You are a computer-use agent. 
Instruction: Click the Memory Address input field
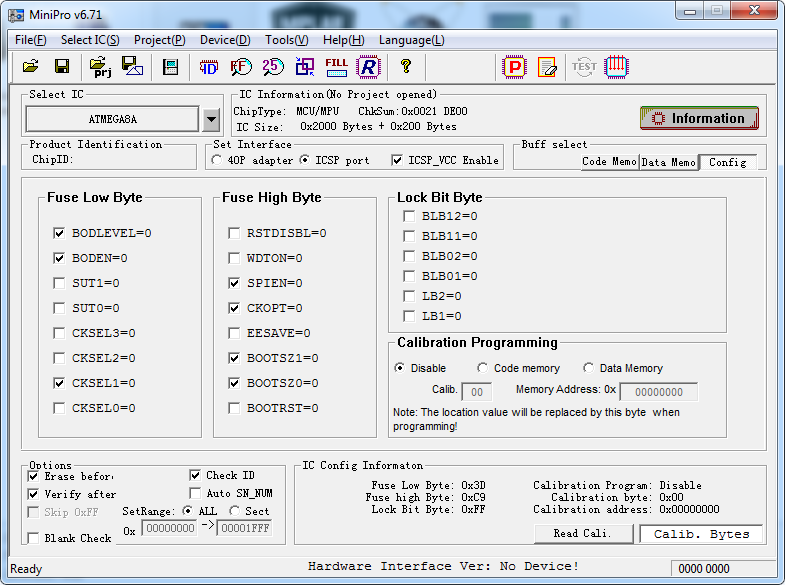click(x=659, y=392)
